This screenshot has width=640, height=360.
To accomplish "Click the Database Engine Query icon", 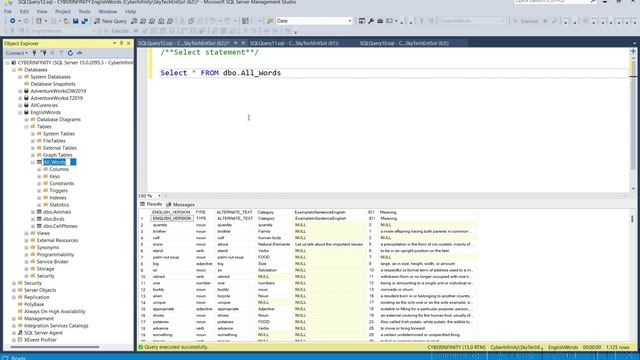I will coord(134,21).
